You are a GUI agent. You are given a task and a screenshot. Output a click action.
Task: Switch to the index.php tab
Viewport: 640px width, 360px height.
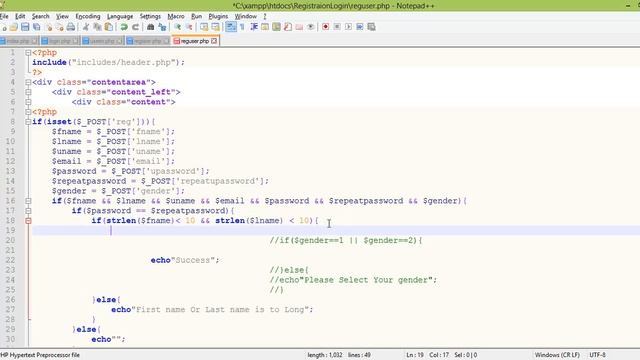[19, 41]
